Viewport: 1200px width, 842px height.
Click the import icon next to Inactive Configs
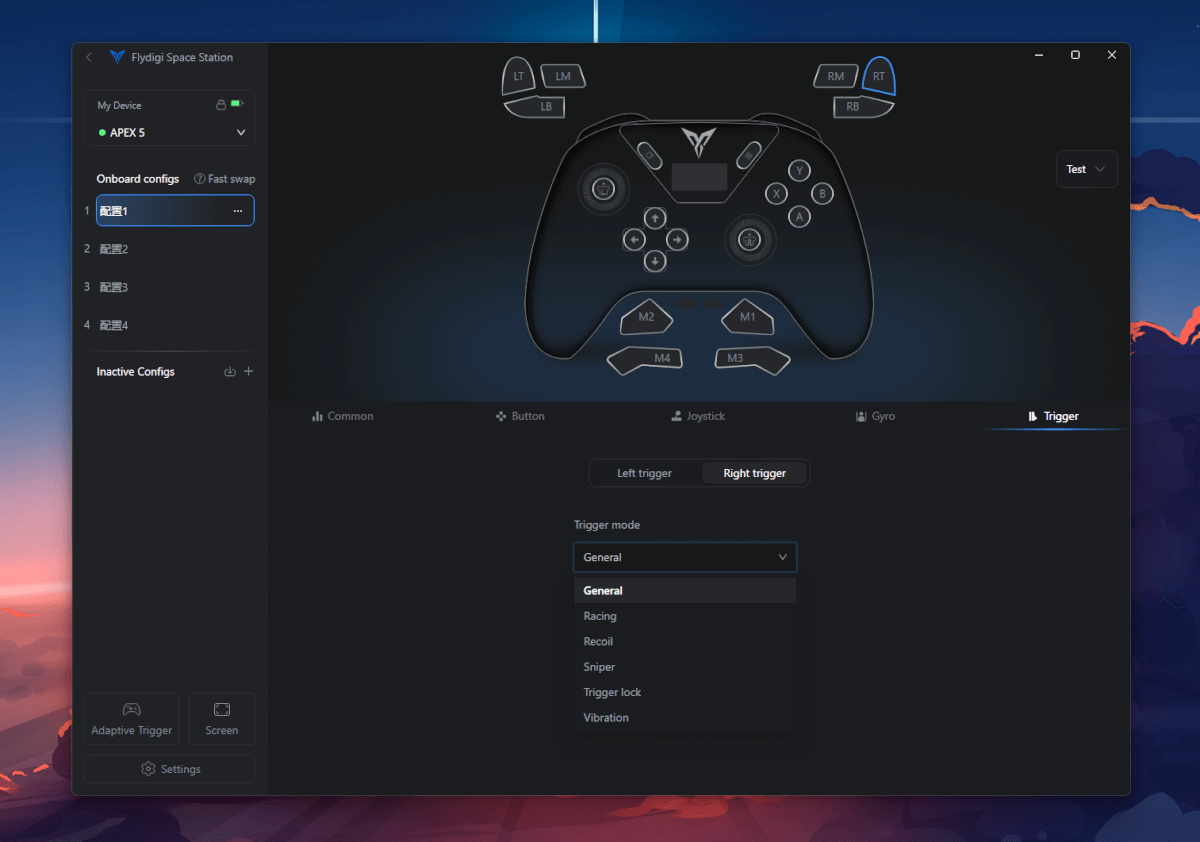click(229, 371)
